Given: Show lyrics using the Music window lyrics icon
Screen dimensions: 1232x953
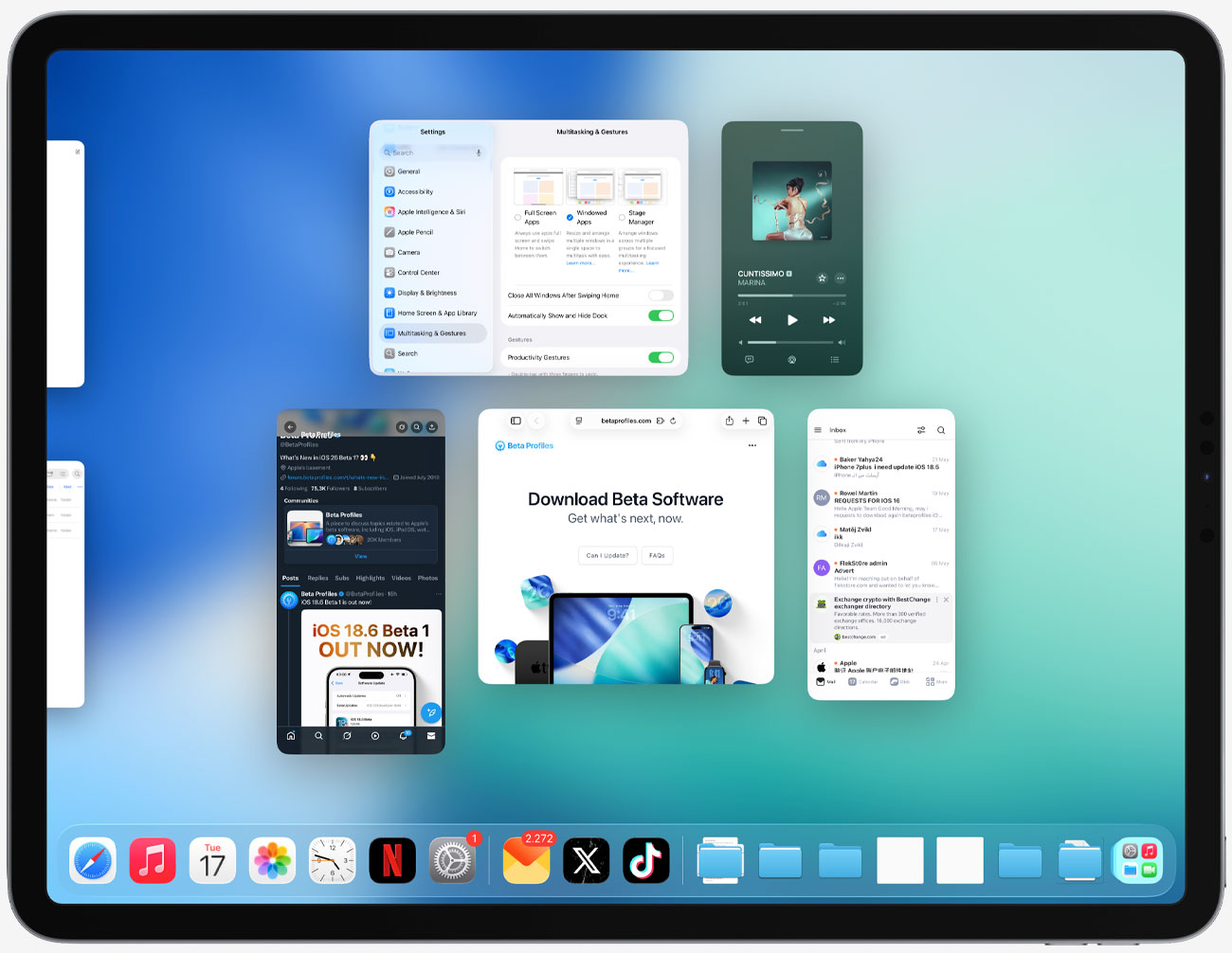Looking at the screenshot, I should coord(750,359).
